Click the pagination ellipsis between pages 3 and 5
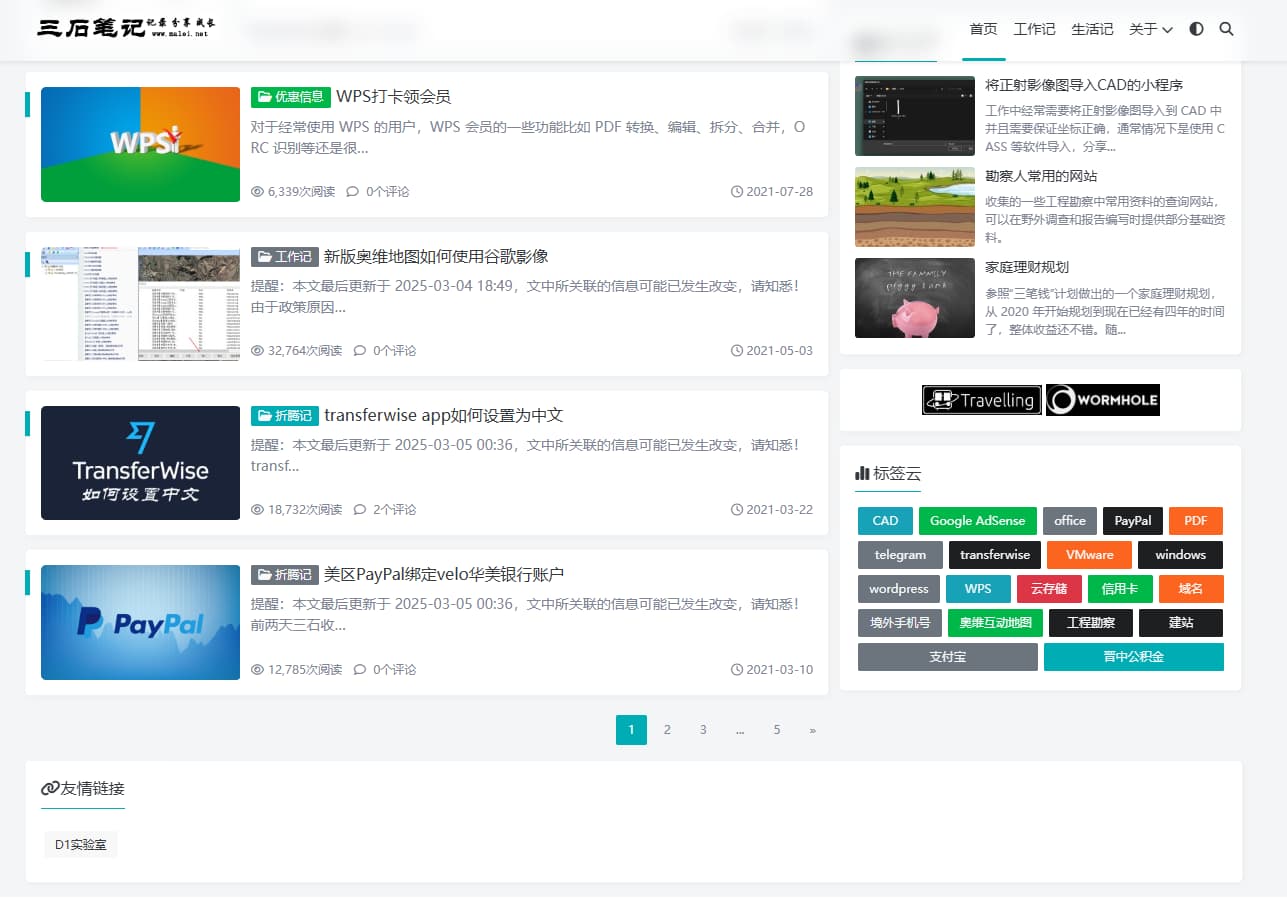The height and width of the screenshot is (916, 1287). click(x=740, y=730)
